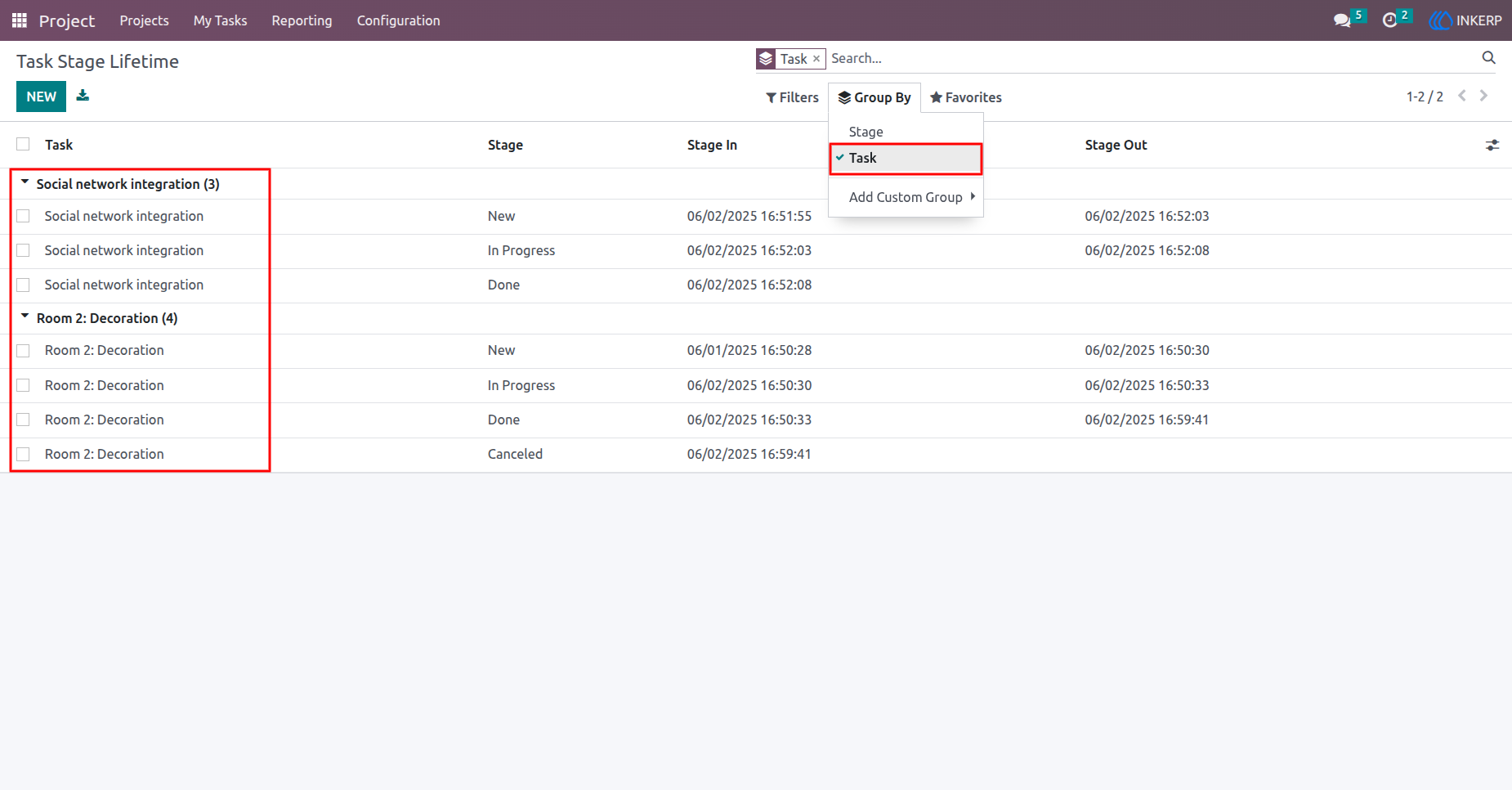Close the Group By dropdown
The width and height of the screenshot is (1512, 790).
click(x=875, y=97)
